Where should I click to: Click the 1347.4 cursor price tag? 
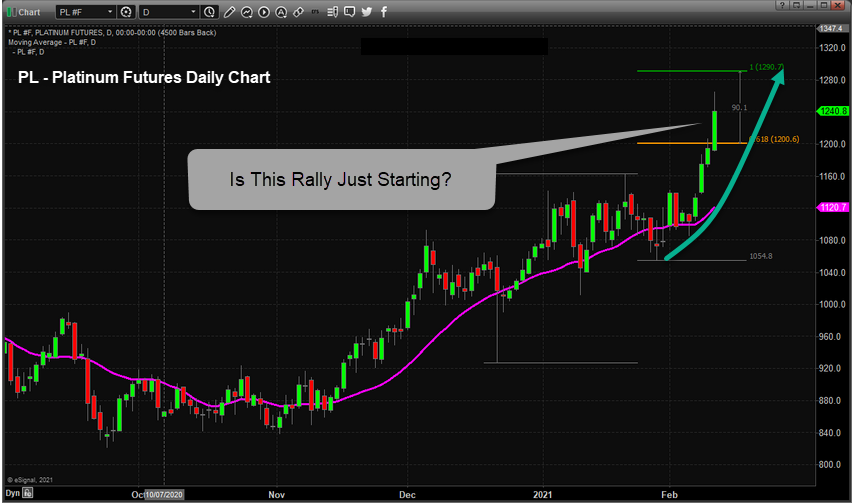831,28
